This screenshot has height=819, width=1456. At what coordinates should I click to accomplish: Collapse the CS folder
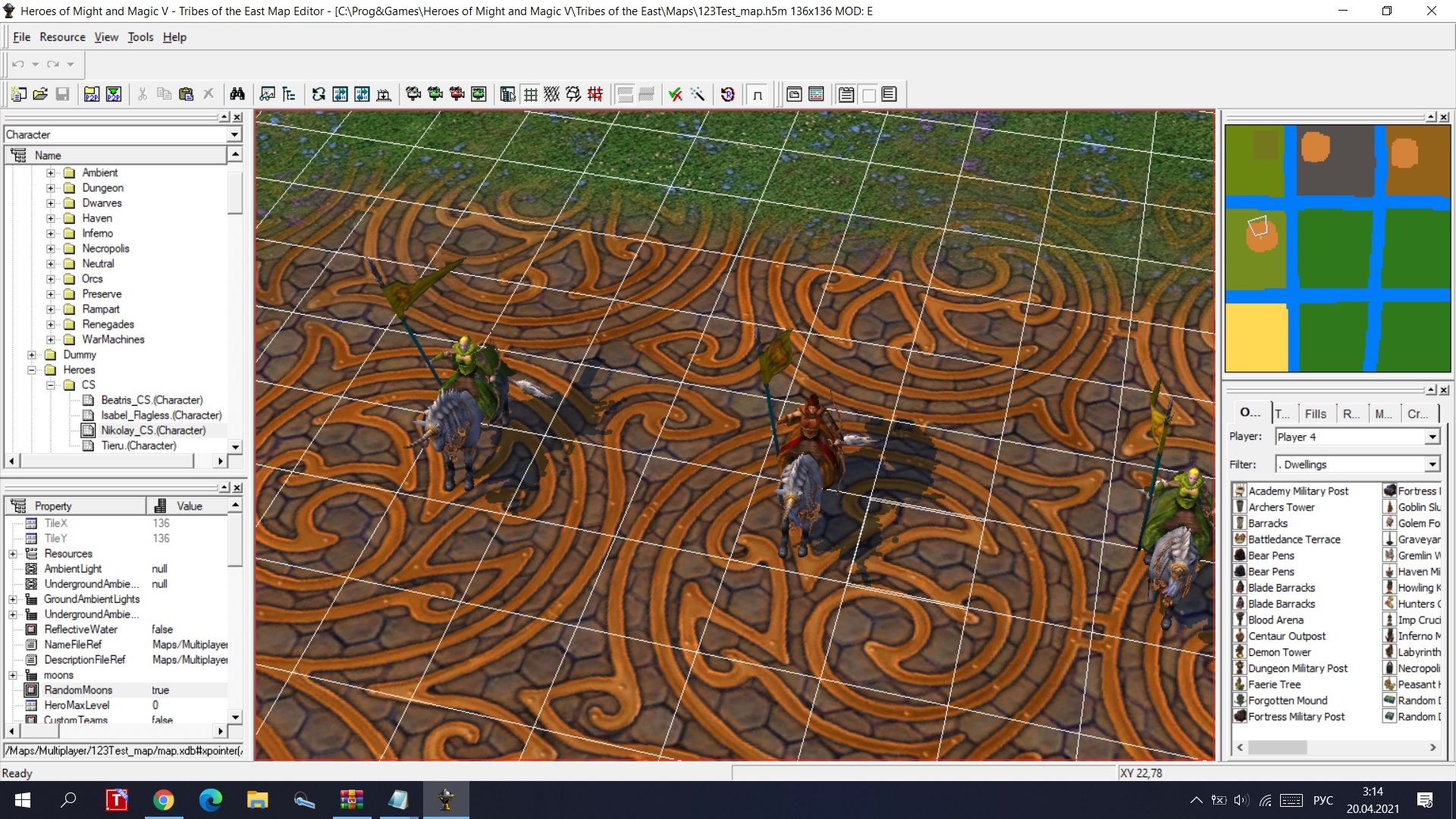[51, 385]
